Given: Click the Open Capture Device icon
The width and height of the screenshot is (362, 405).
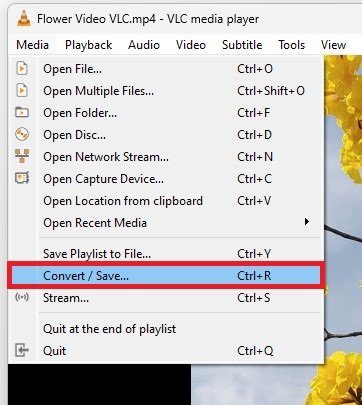Looking at the screenshot, I should click(22, 178).
